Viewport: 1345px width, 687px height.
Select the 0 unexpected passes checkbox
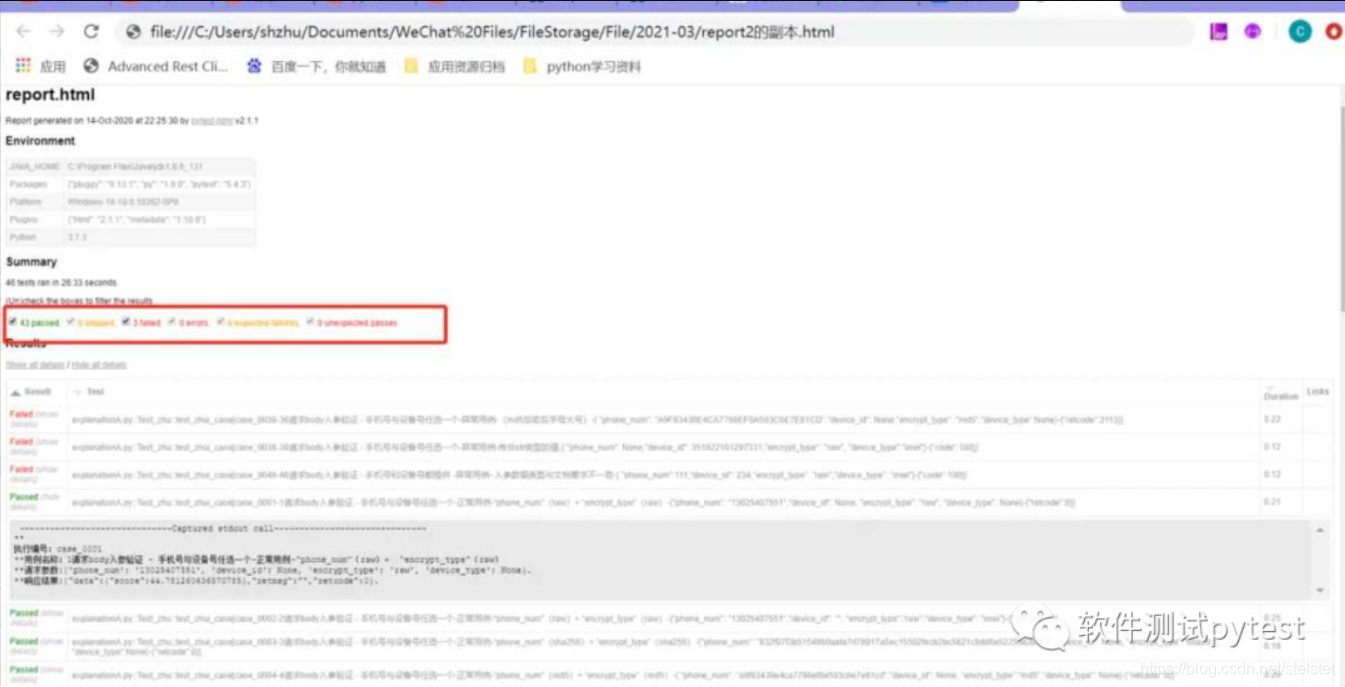point(311,322)
